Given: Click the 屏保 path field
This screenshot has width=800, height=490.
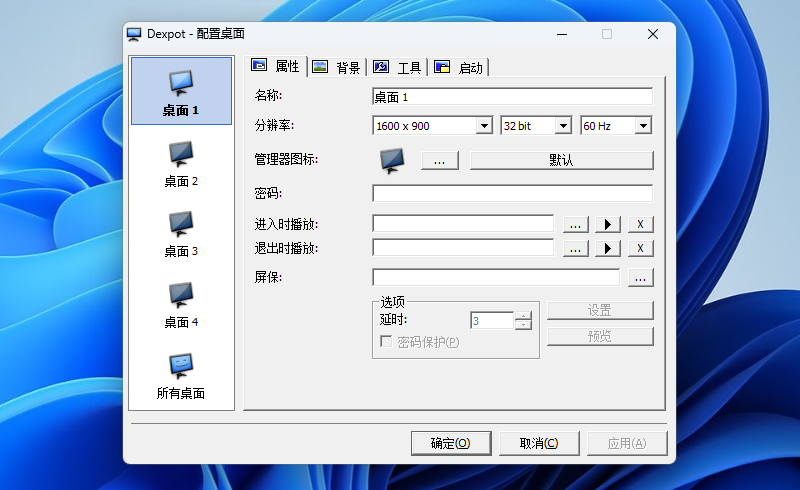Looking at the screenshot, I should (496, 277).
